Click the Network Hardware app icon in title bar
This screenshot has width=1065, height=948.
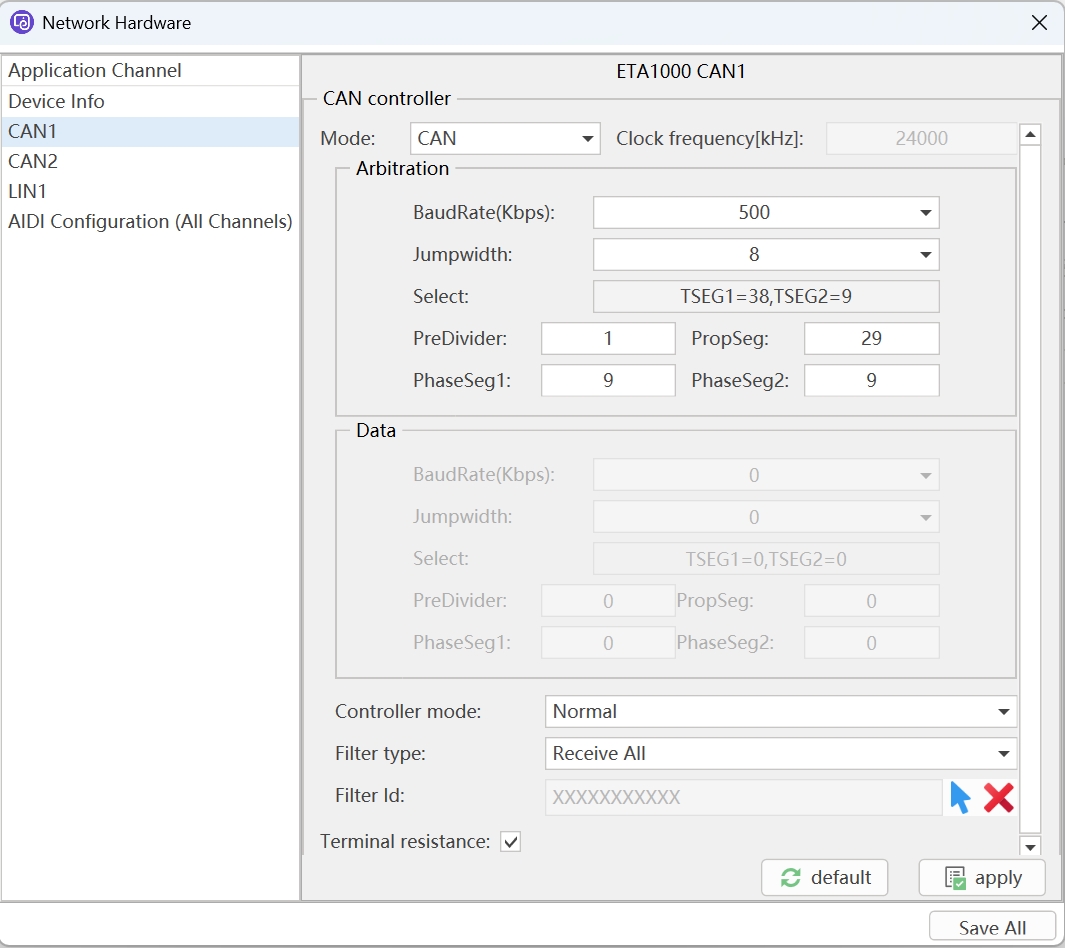point(22,22)
